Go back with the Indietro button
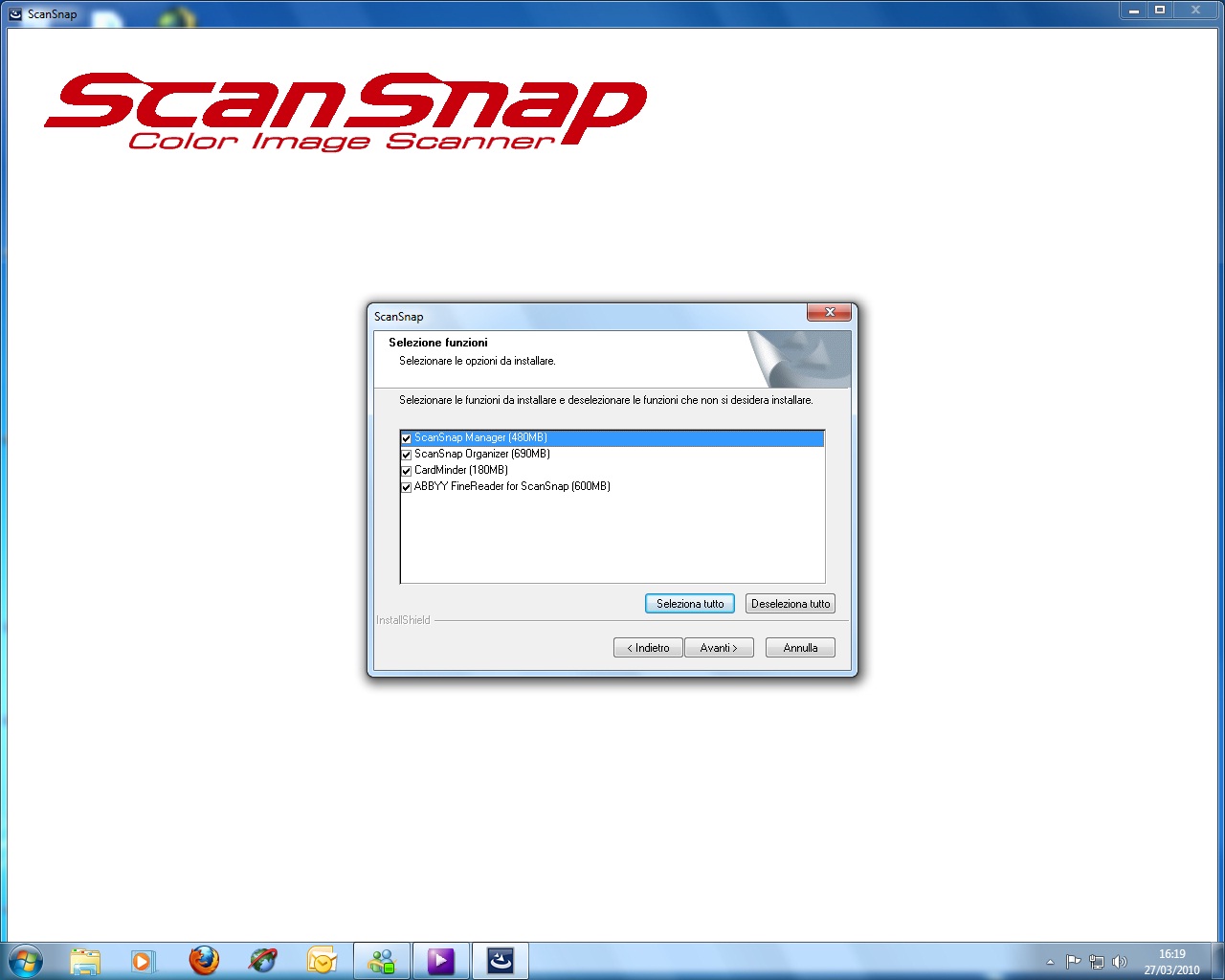Image resolution: width=1225 pixels, height=980 pixels. pos(648,648)
